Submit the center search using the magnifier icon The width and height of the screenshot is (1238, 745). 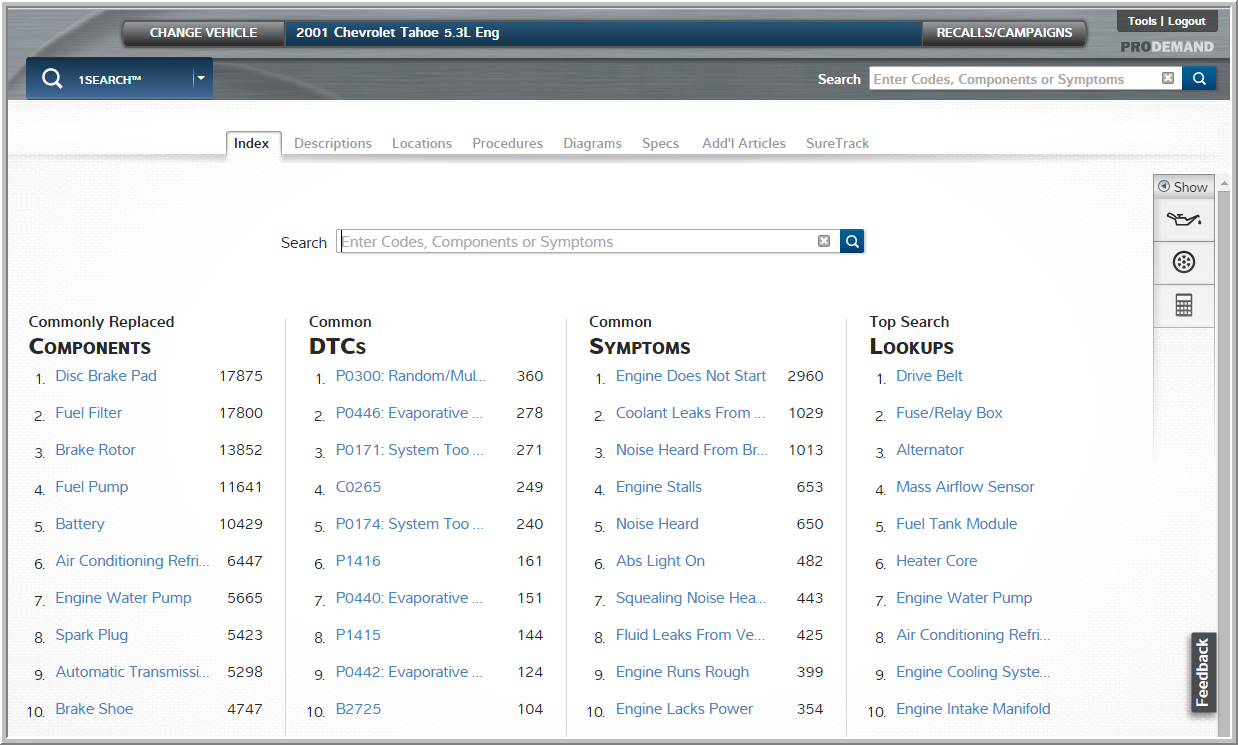(851, 241)
